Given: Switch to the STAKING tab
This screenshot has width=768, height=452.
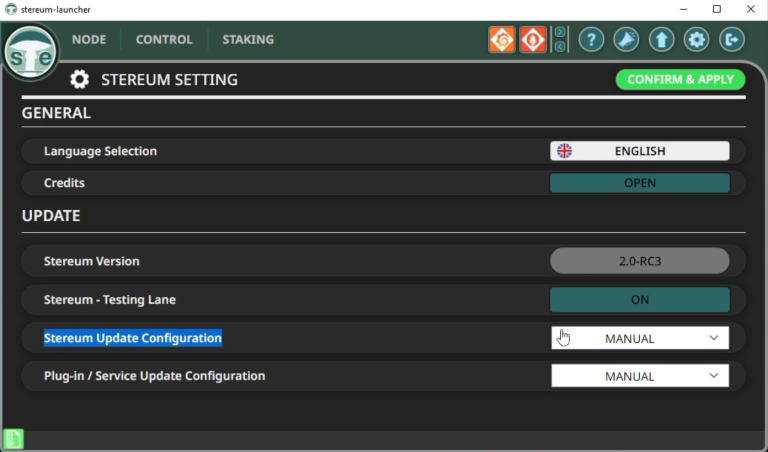Looking at the screenshot, I should pyautogui.click(x=248, y=40).
